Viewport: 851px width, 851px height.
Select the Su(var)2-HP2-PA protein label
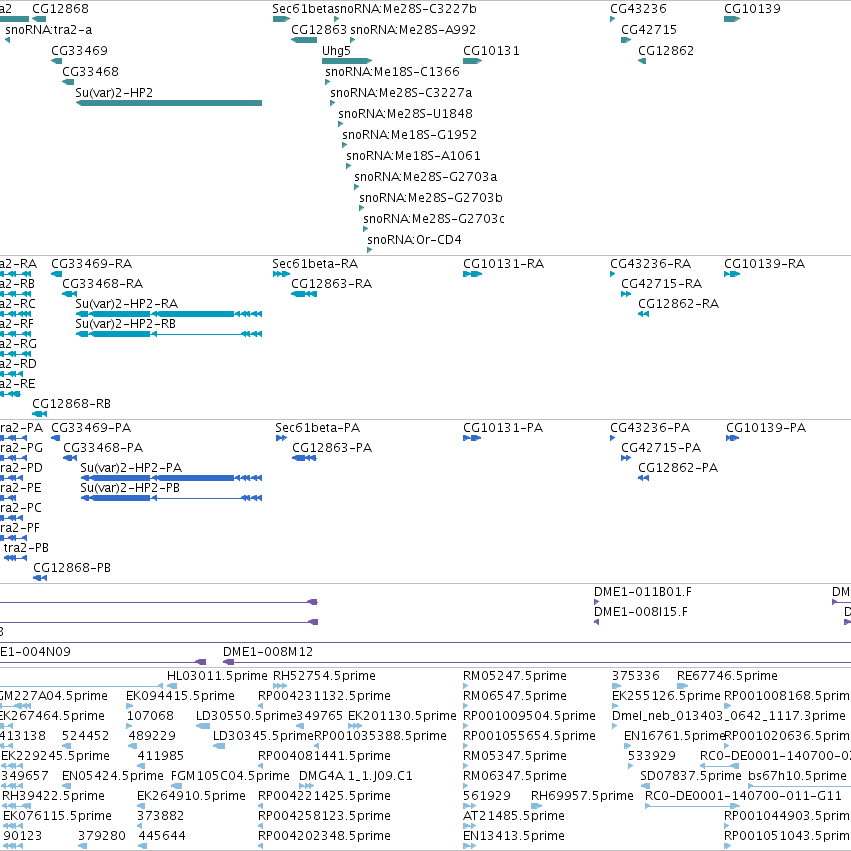coord(131,468)
